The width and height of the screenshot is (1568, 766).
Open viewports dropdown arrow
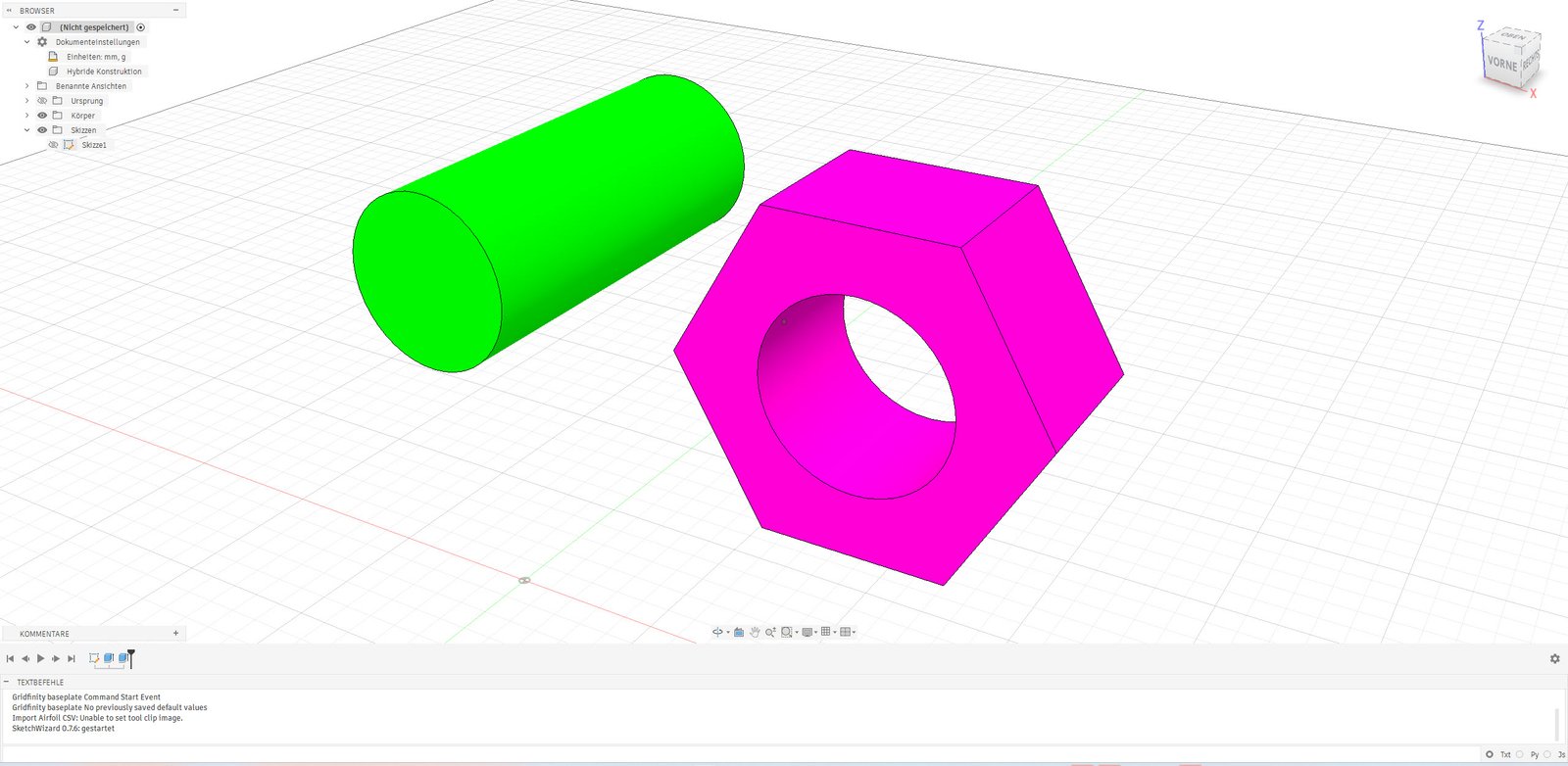[854, 632]
